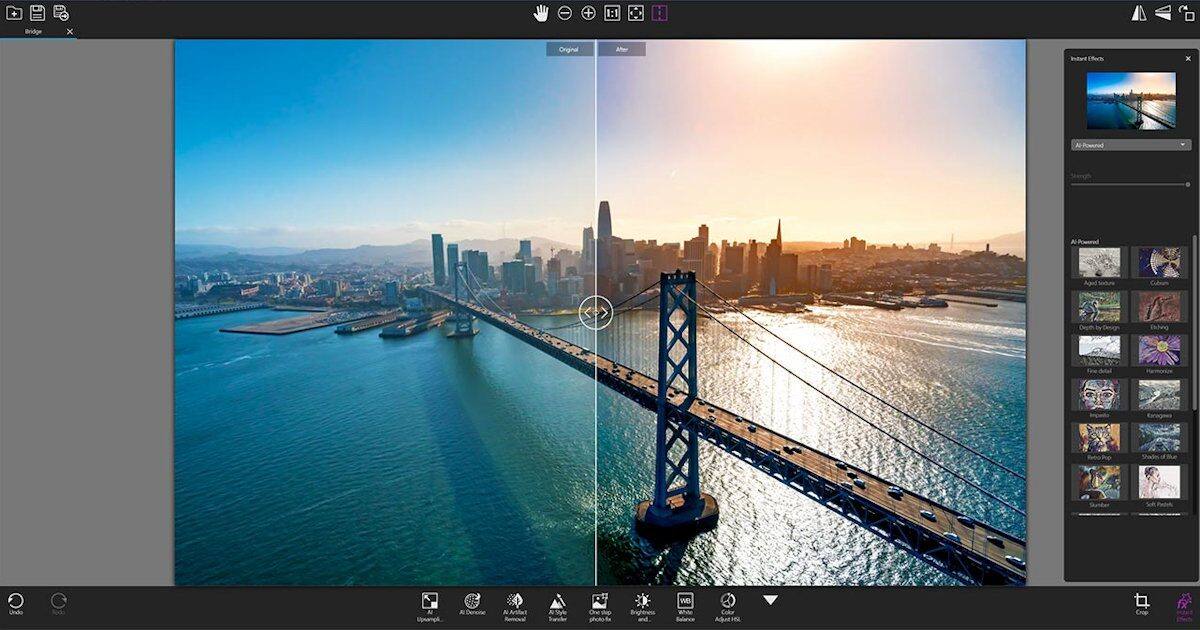
Task: Click the Original label above the image
Action: (x=568, y=47)
